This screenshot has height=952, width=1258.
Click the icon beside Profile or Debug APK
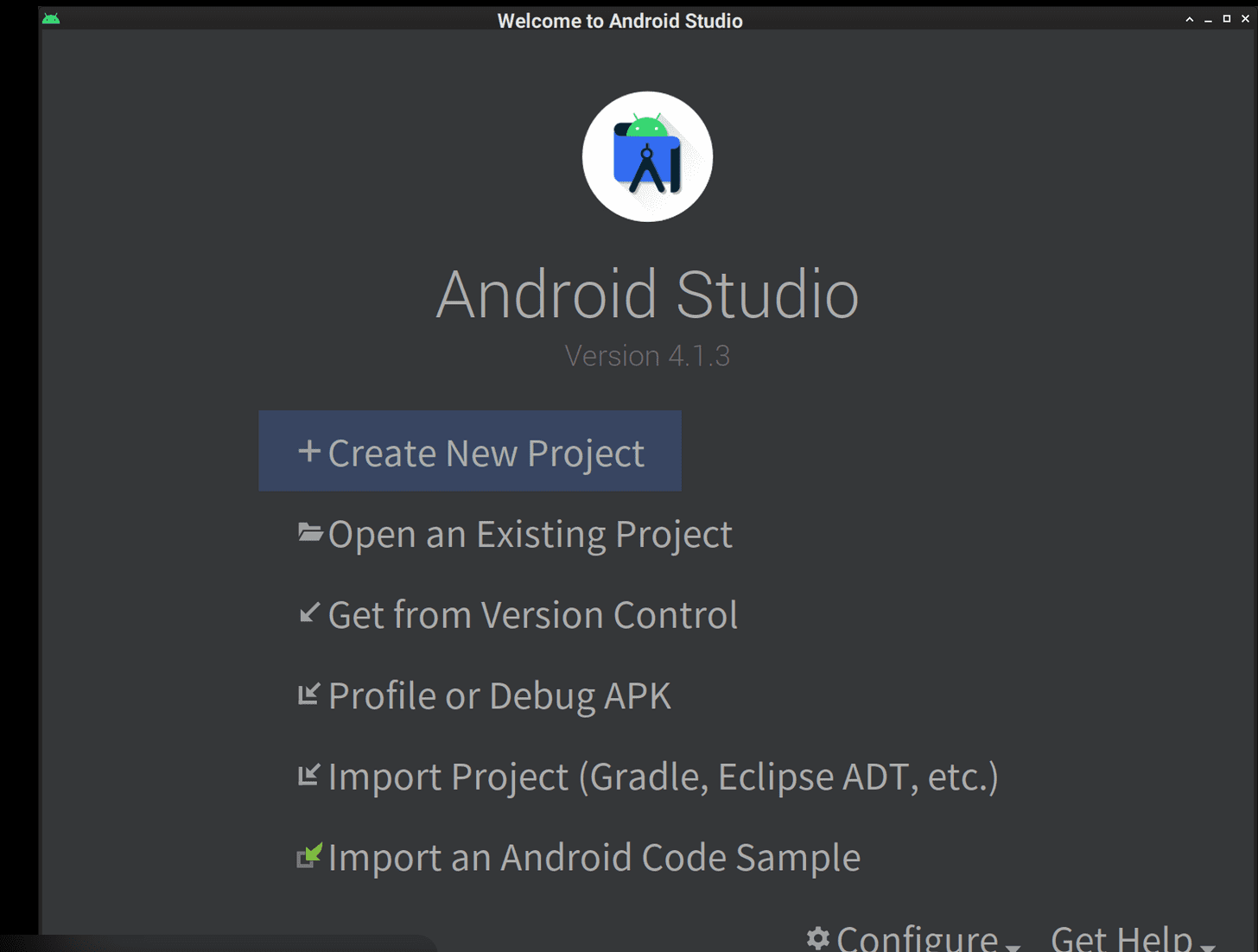[309, 694]
